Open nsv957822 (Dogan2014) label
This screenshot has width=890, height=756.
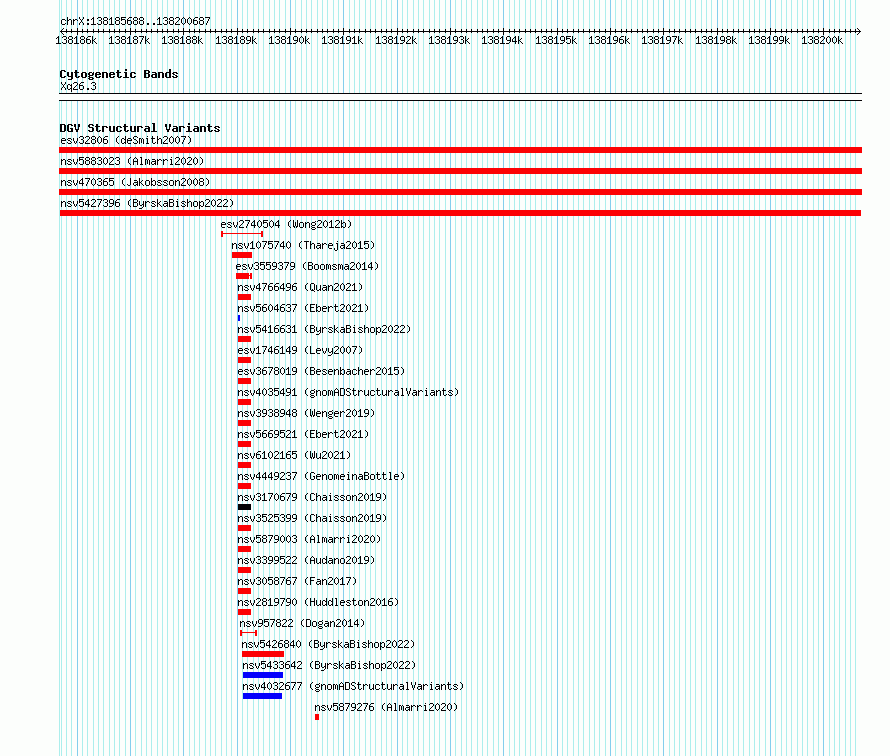click(x=303, y=623)
